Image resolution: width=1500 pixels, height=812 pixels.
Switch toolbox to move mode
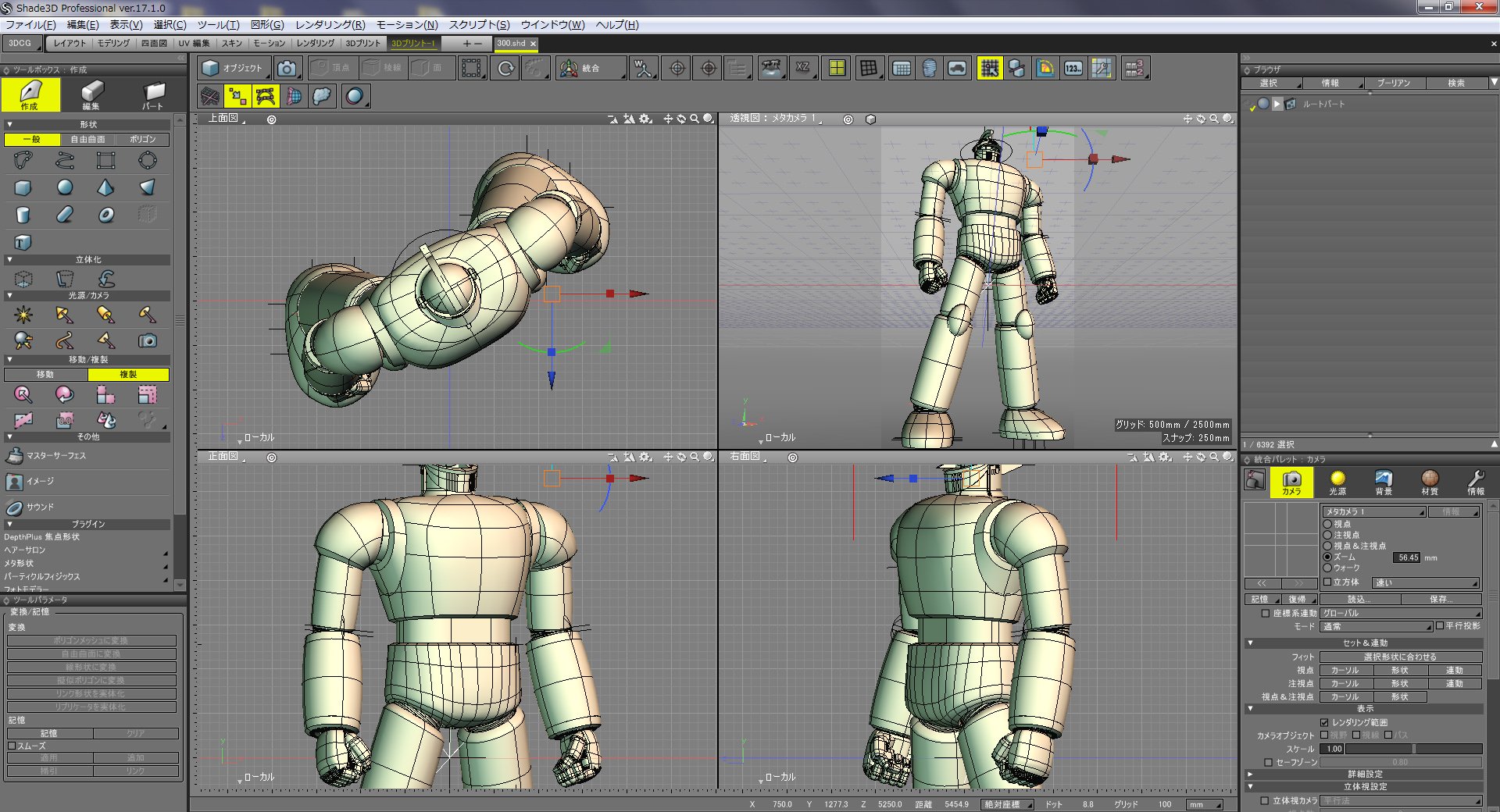point(45,375)
